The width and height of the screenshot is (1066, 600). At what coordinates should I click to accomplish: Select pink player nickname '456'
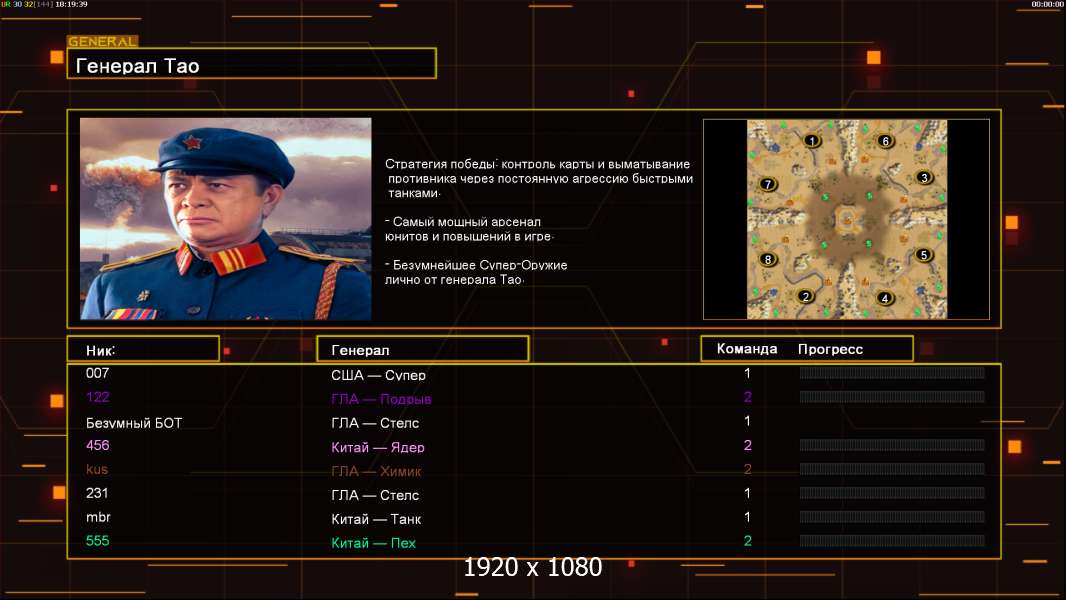click(97, 445)
